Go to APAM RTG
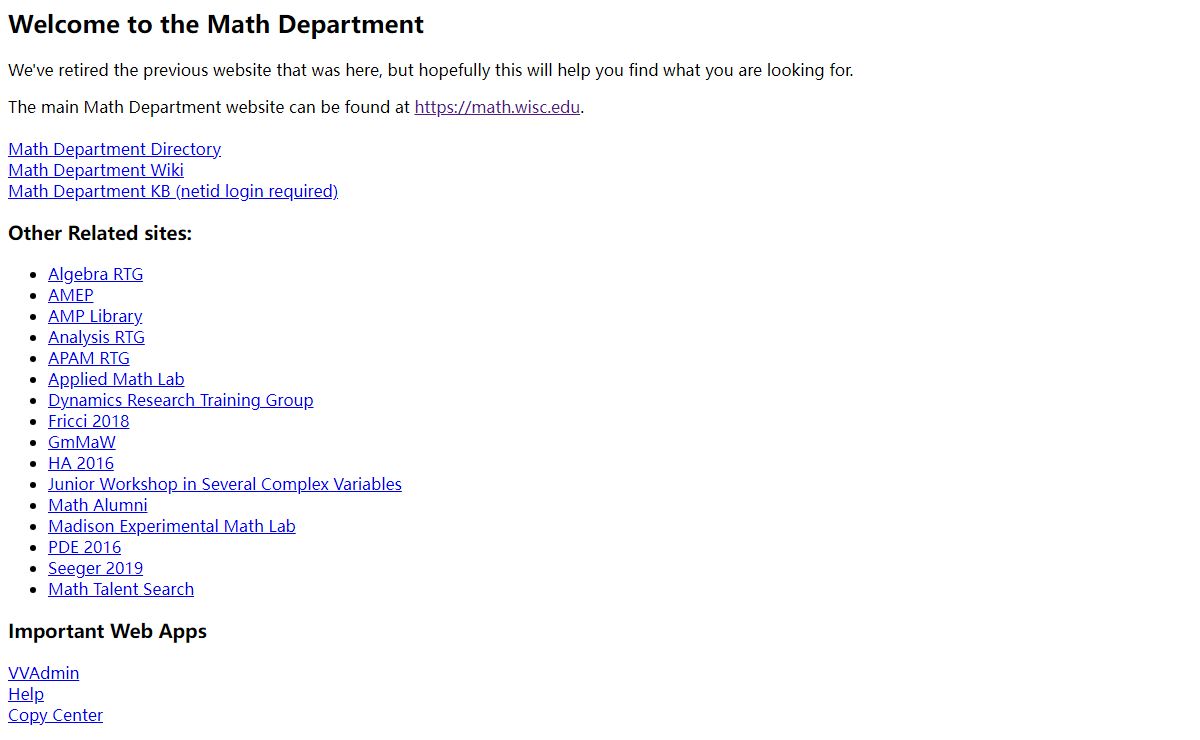This screenshot has width=1200, height=740. pos(89,358)
